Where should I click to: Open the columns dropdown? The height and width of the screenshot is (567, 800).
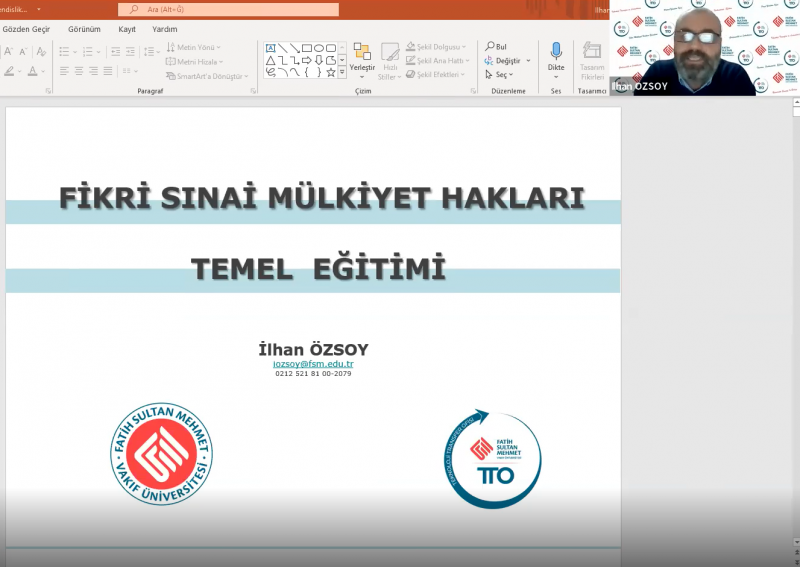coord(130,71)
